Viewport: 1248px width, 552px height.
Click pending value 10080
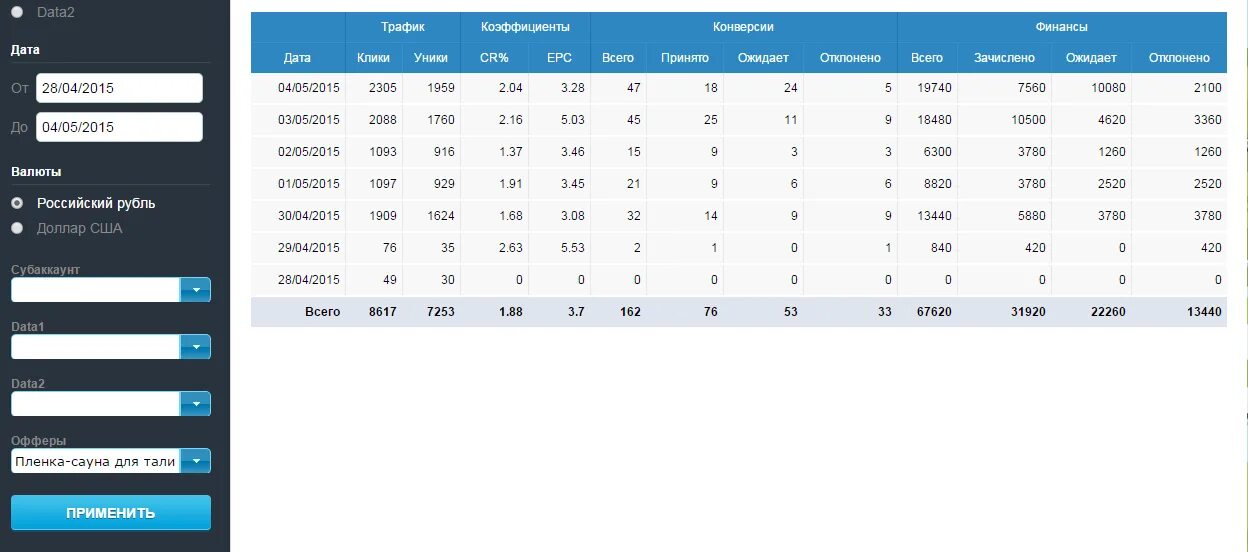(1107, 88)
